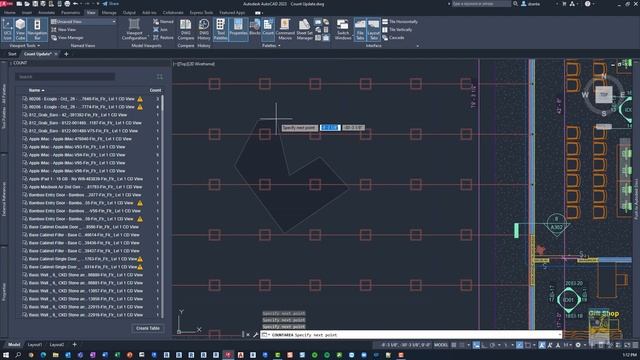640x360 pixels.
Task: Click the Join viewports icon
Action: pyautogui.click(x=160, y=30)
